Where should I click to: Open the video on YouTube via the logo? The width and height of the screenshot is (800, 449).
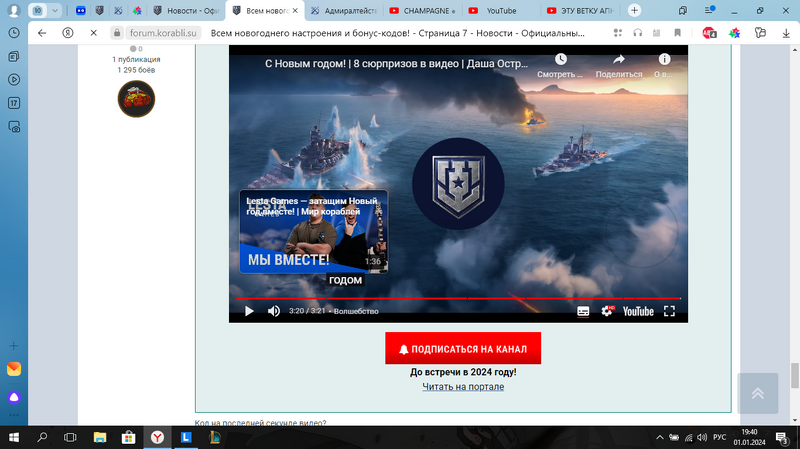click(x=638, y=311)
